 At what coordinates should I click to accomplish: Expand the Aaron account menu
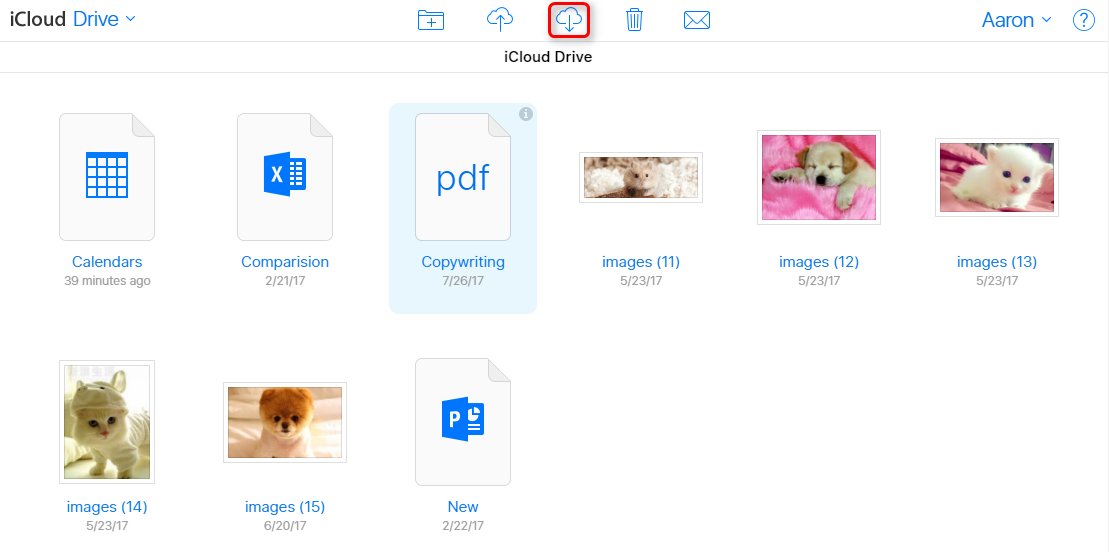tap(1016, 20)
